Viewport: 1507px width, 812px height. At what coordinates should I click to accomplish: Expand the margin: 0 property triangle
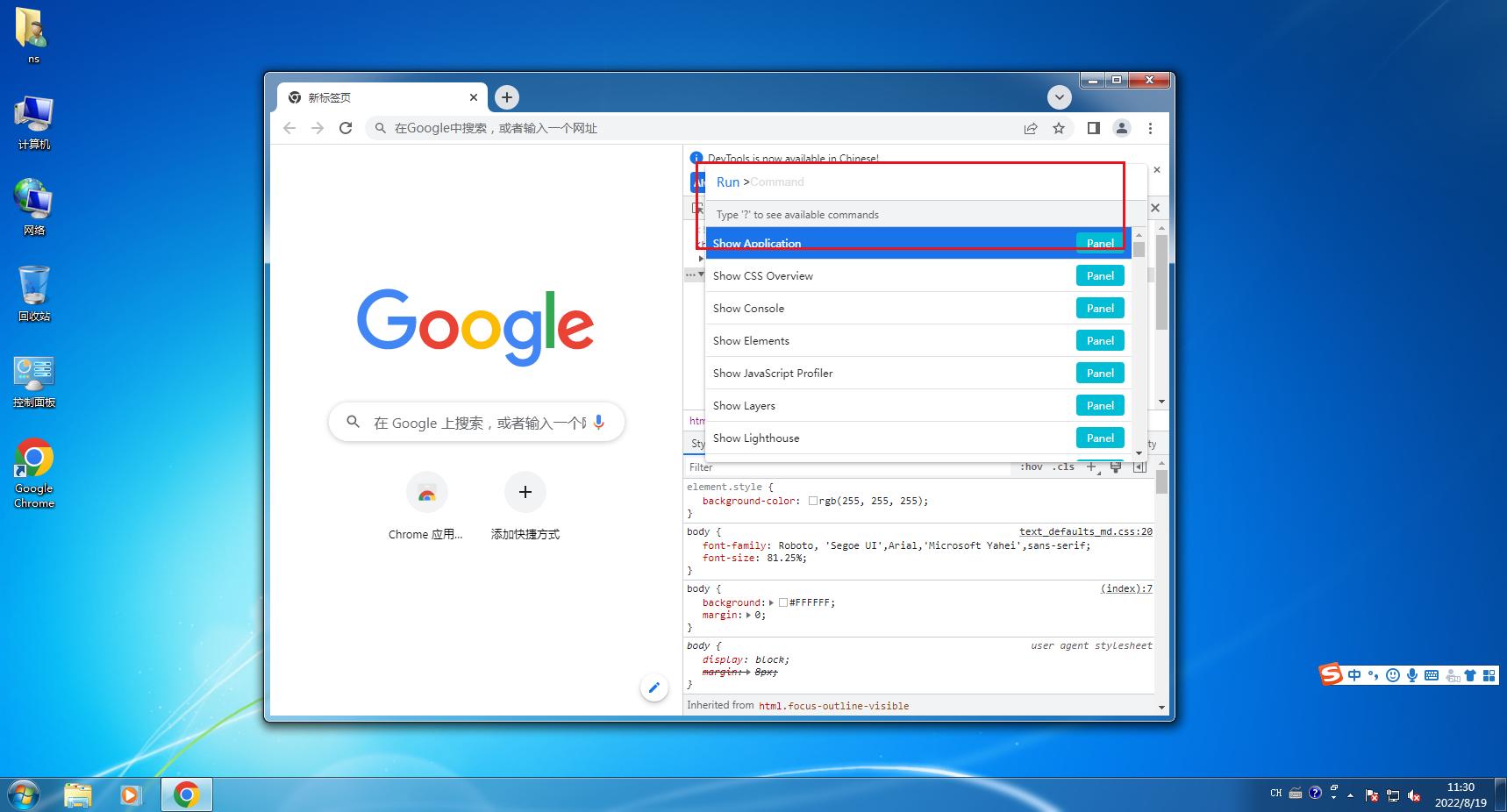tap(749, 615)
